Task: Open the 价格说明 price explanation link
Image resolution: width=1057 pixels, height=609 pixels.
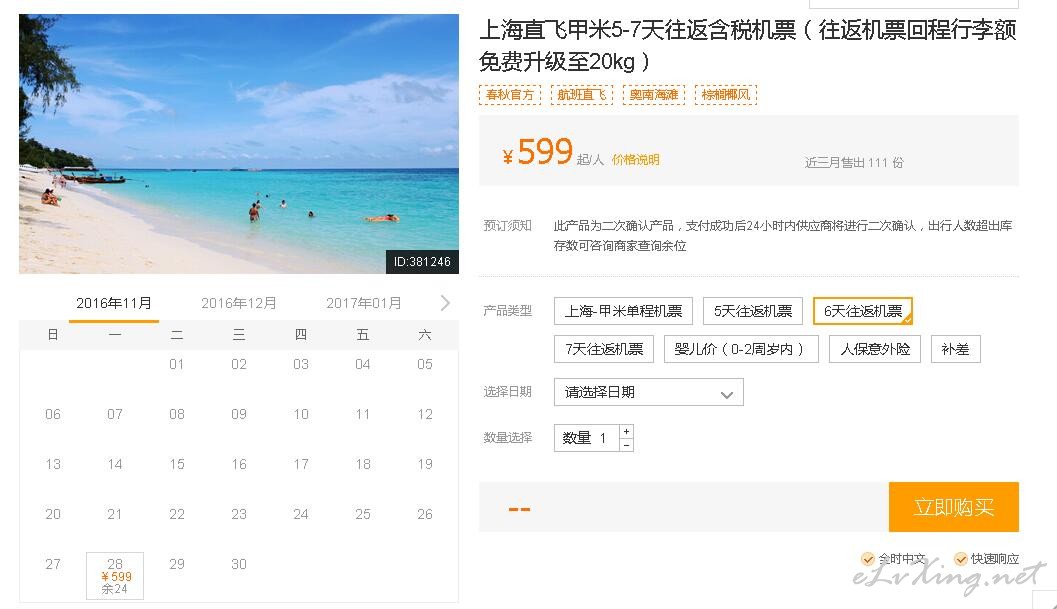Action: [x=636, y=160]
